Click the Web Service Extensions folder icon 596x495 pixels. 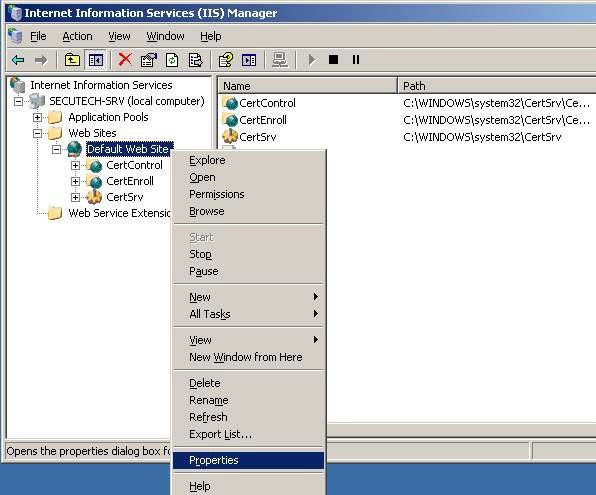[x=55, y=213]
